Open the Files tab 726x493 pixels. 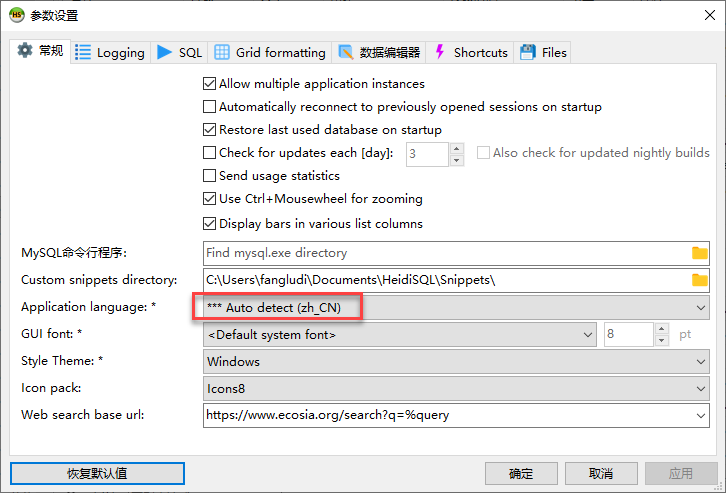543,52
